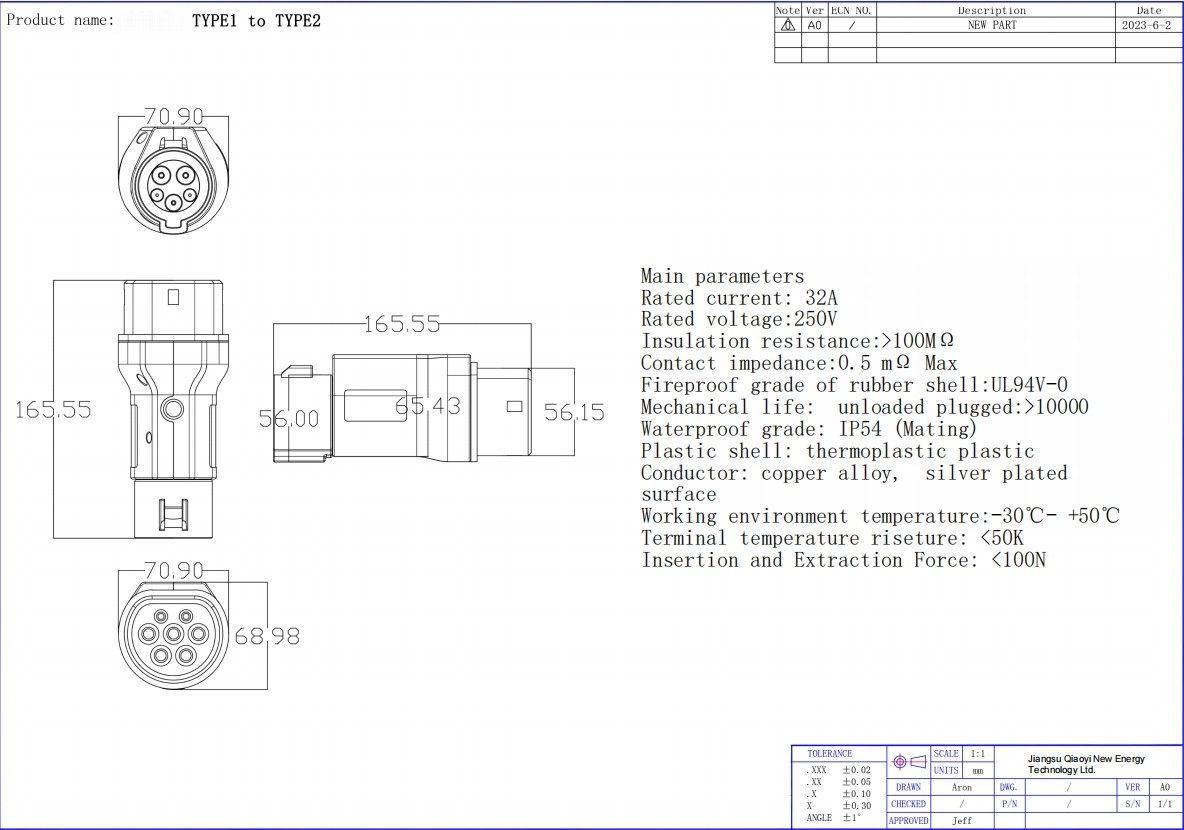Click the 'TYPE1 to TYPE2' product name
1184x830 pixels.
point(256,21)
